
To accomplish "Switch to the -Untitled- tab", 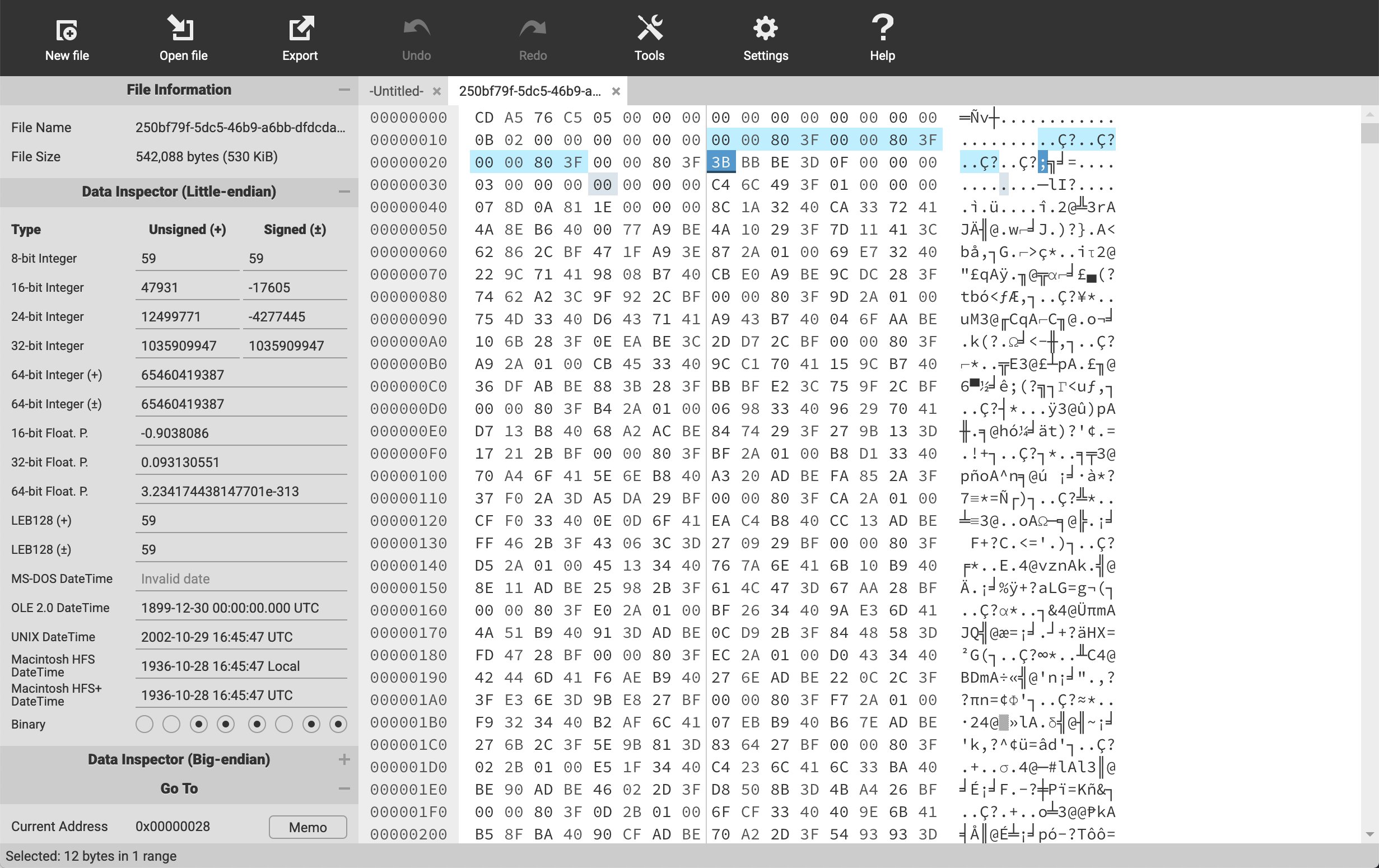I will click(397, 91).
